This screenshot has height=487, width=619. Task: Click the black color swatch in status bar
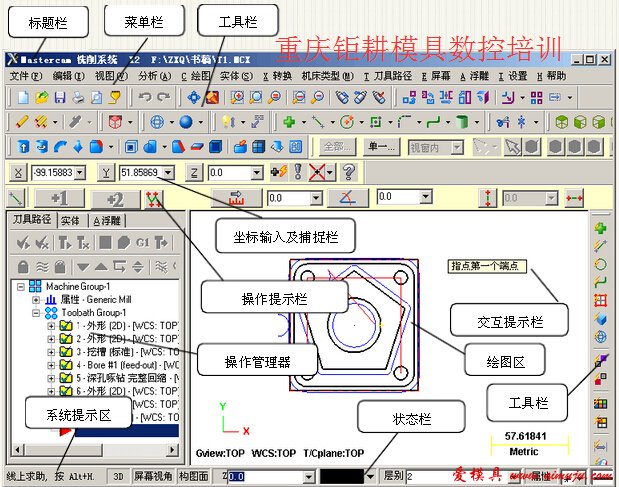pyautogui.click(x=342, y=477)
